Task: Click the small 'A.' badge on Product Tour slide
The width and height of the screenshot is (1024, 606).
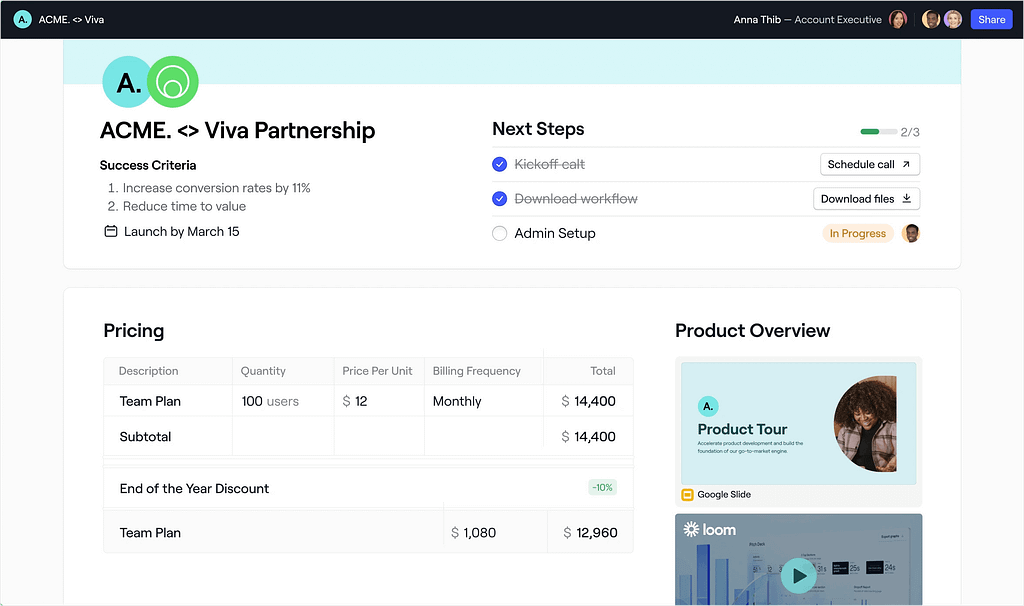Action: [x=708, y=406]
